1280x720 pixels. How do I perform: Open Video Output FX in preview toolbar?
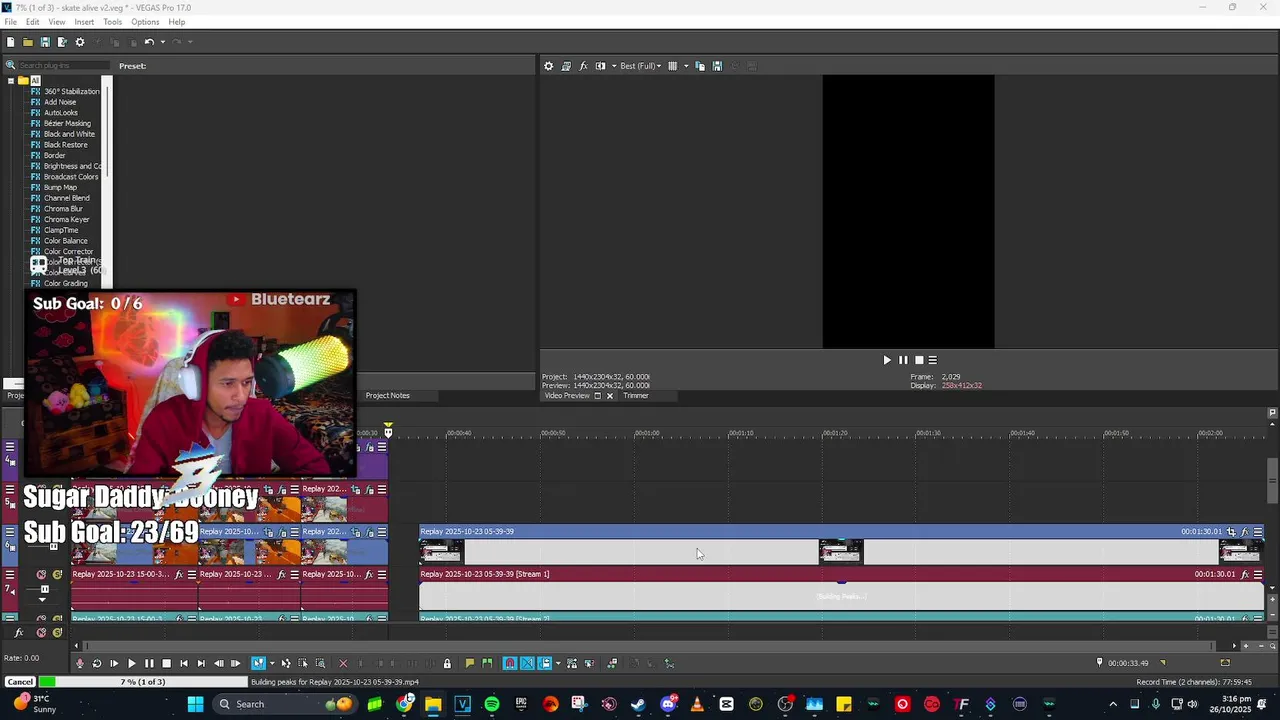[x=583, y=66]
